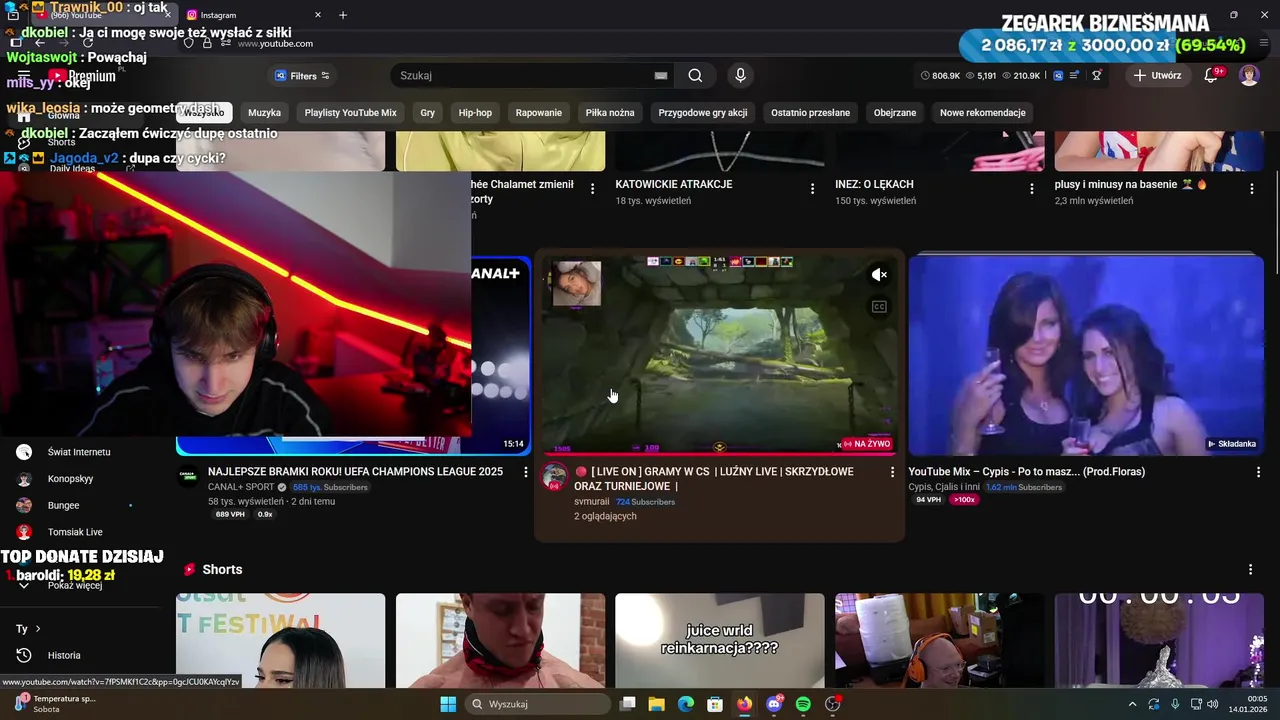Activate voice search microphone icon
The width and height of the screenshot is (1280, 720).
tap(740, 75)
